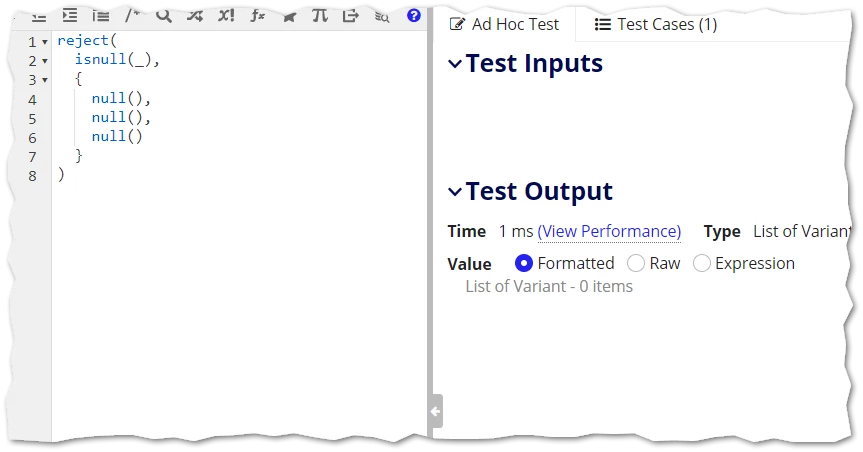The height and width of the screenshot is (452, 863).
Task: Click the format expression list icon
Action: (x=101, y=15)
